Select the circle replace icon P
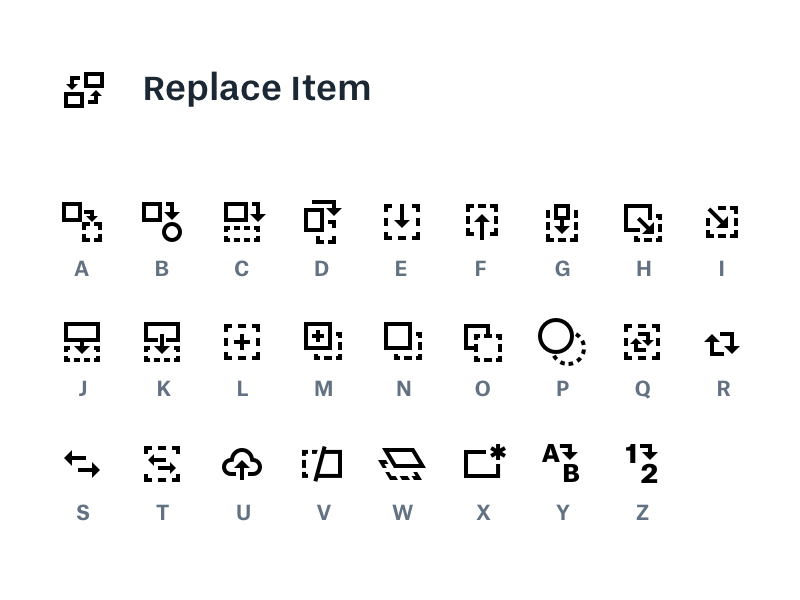The height and width of the screenshot is (600, 800). 561,342
